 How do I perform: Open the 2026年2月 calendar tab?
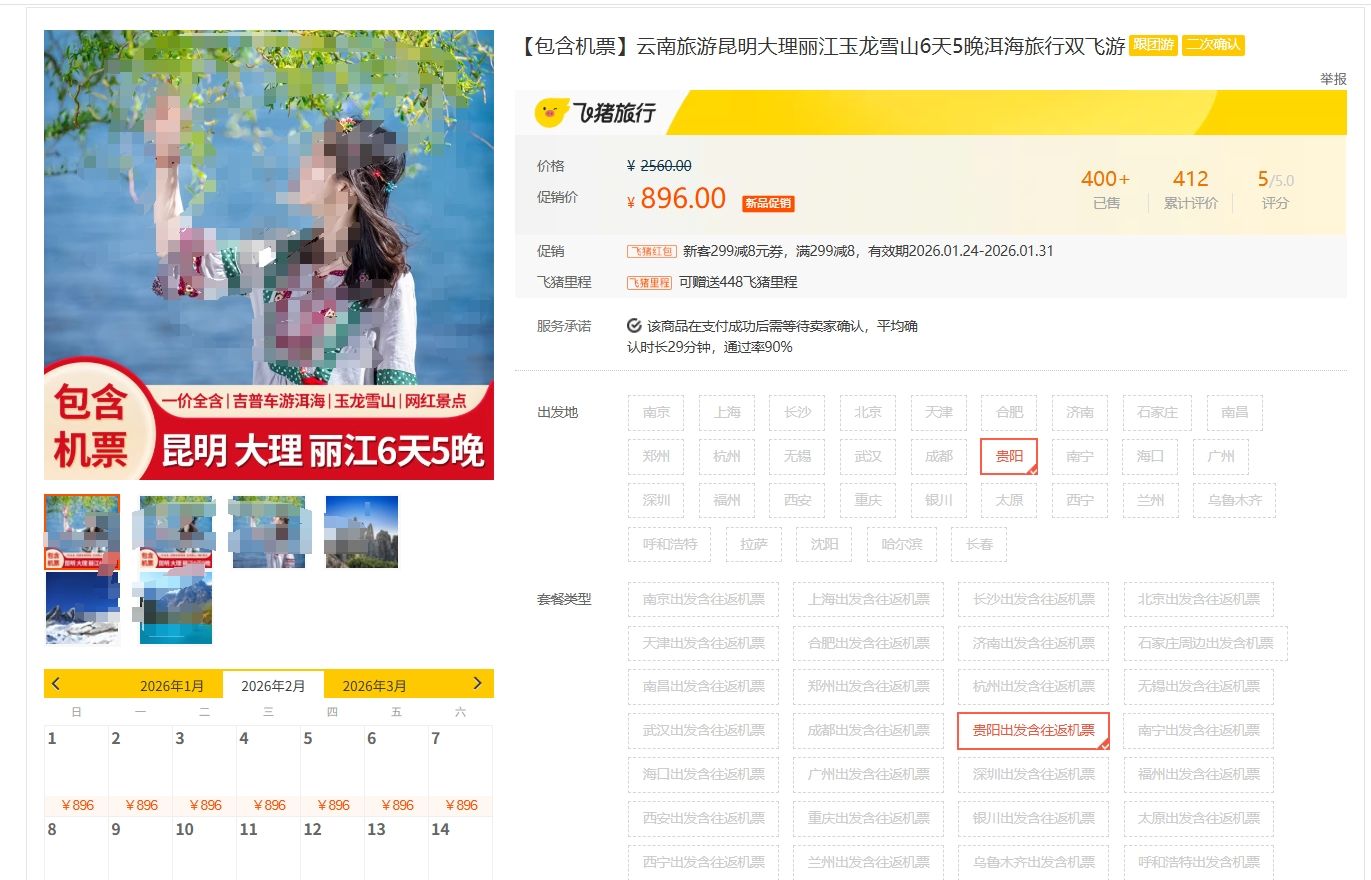[x=273, y=686]
